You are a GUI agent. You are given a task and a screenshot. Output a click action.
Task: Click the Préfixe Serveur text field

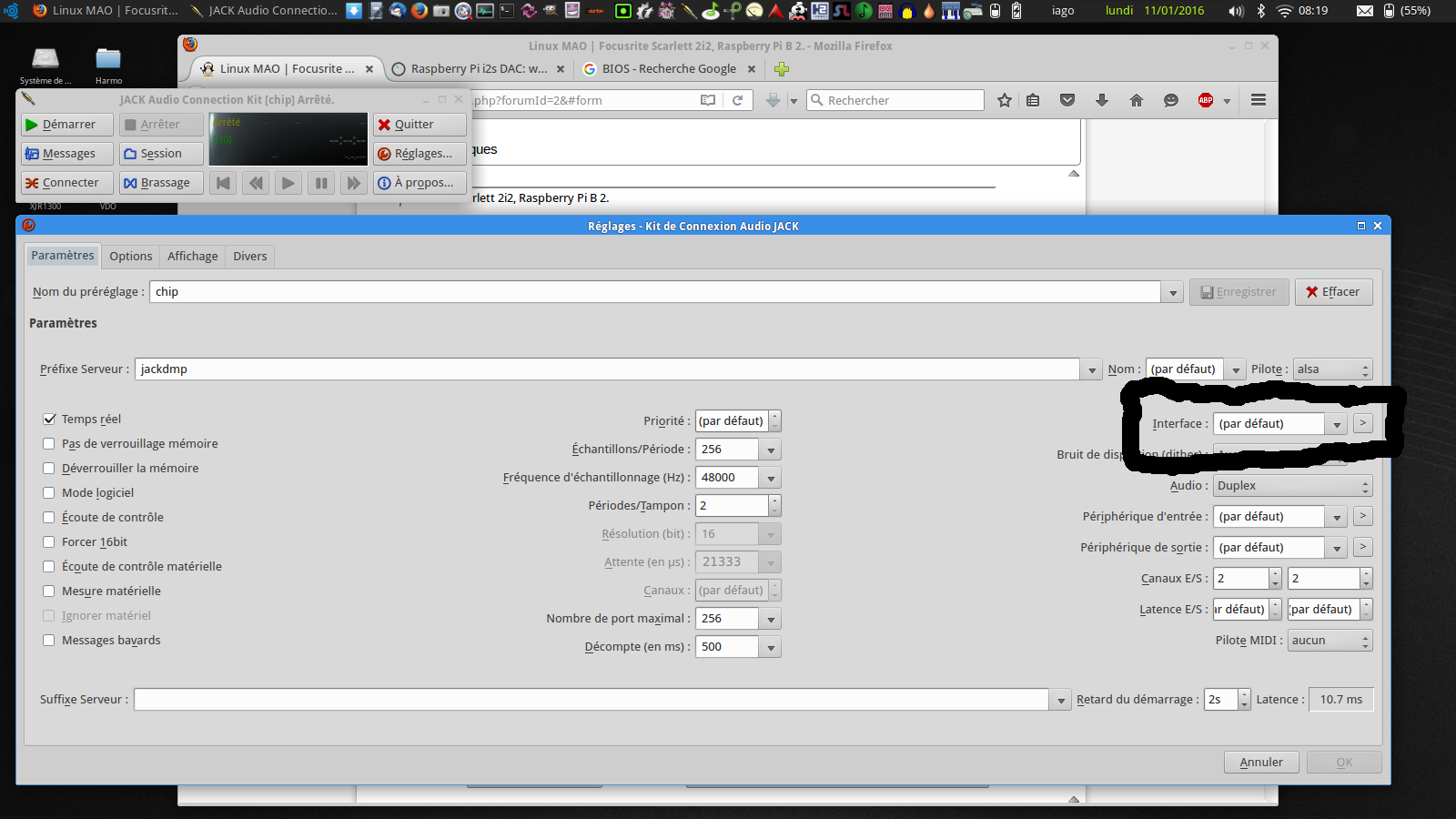tap(607, 369)
